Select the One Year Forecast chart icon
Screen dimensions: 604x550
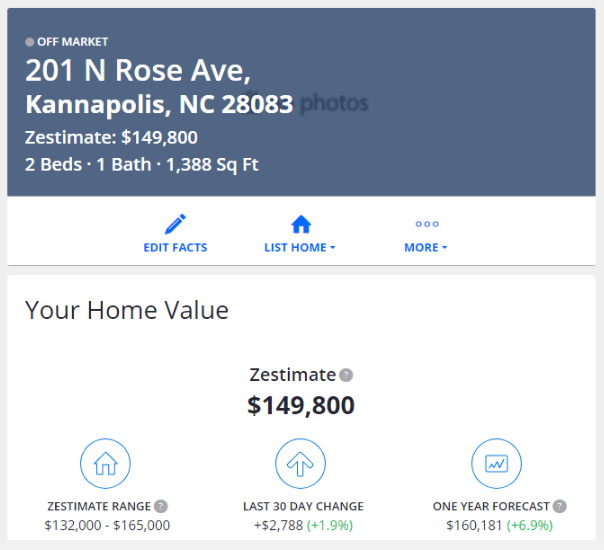pos(497,464)
